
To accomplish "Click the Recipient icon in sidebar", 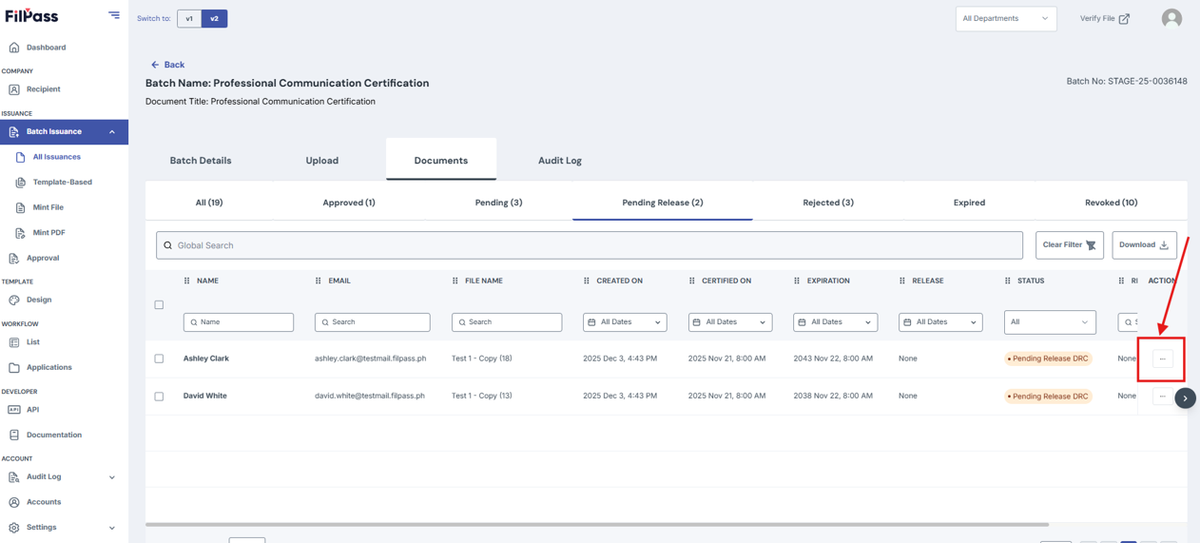I will [14, 89].
